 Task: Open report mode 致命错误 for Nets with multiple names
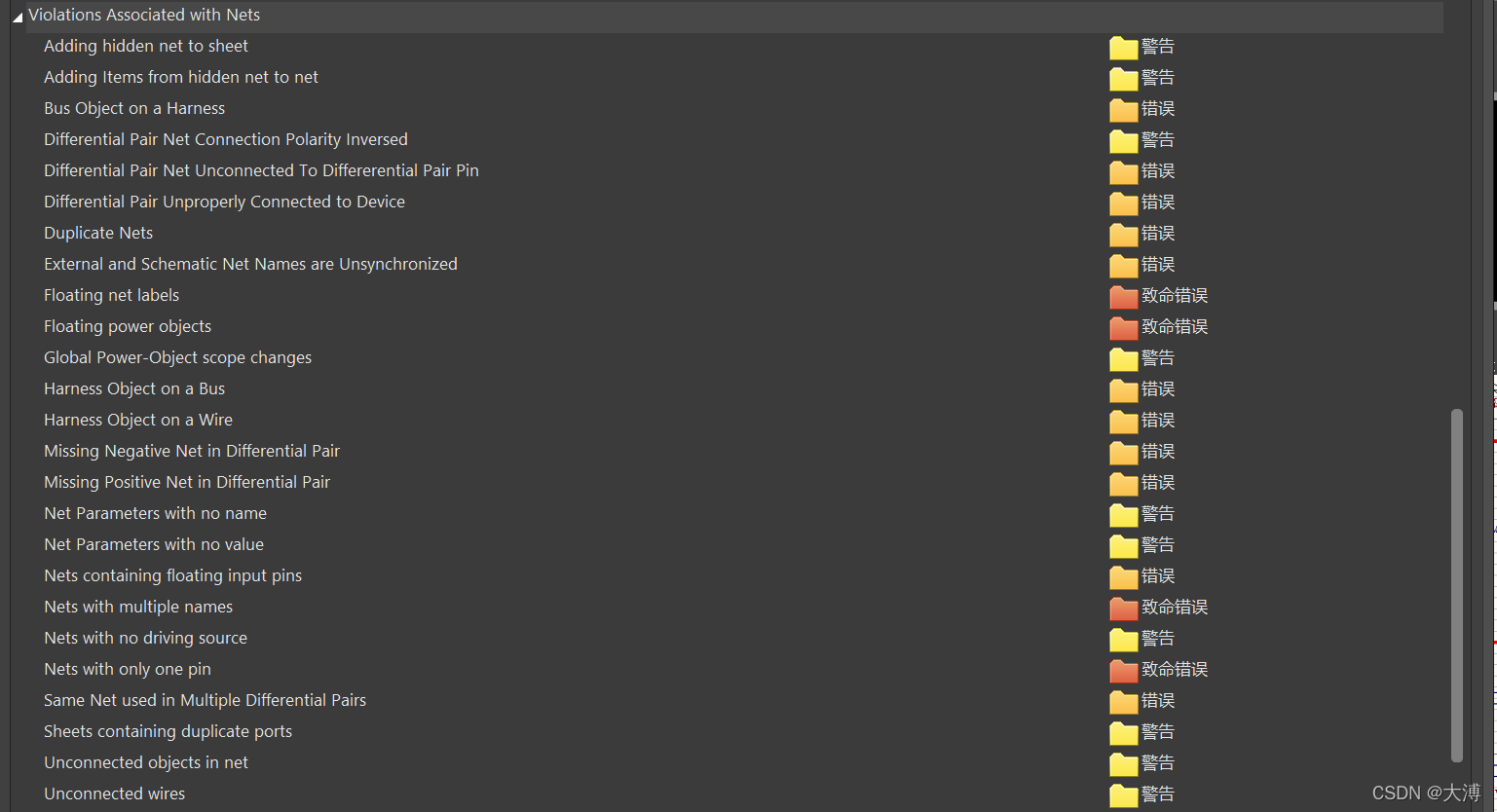[1175, 607]
